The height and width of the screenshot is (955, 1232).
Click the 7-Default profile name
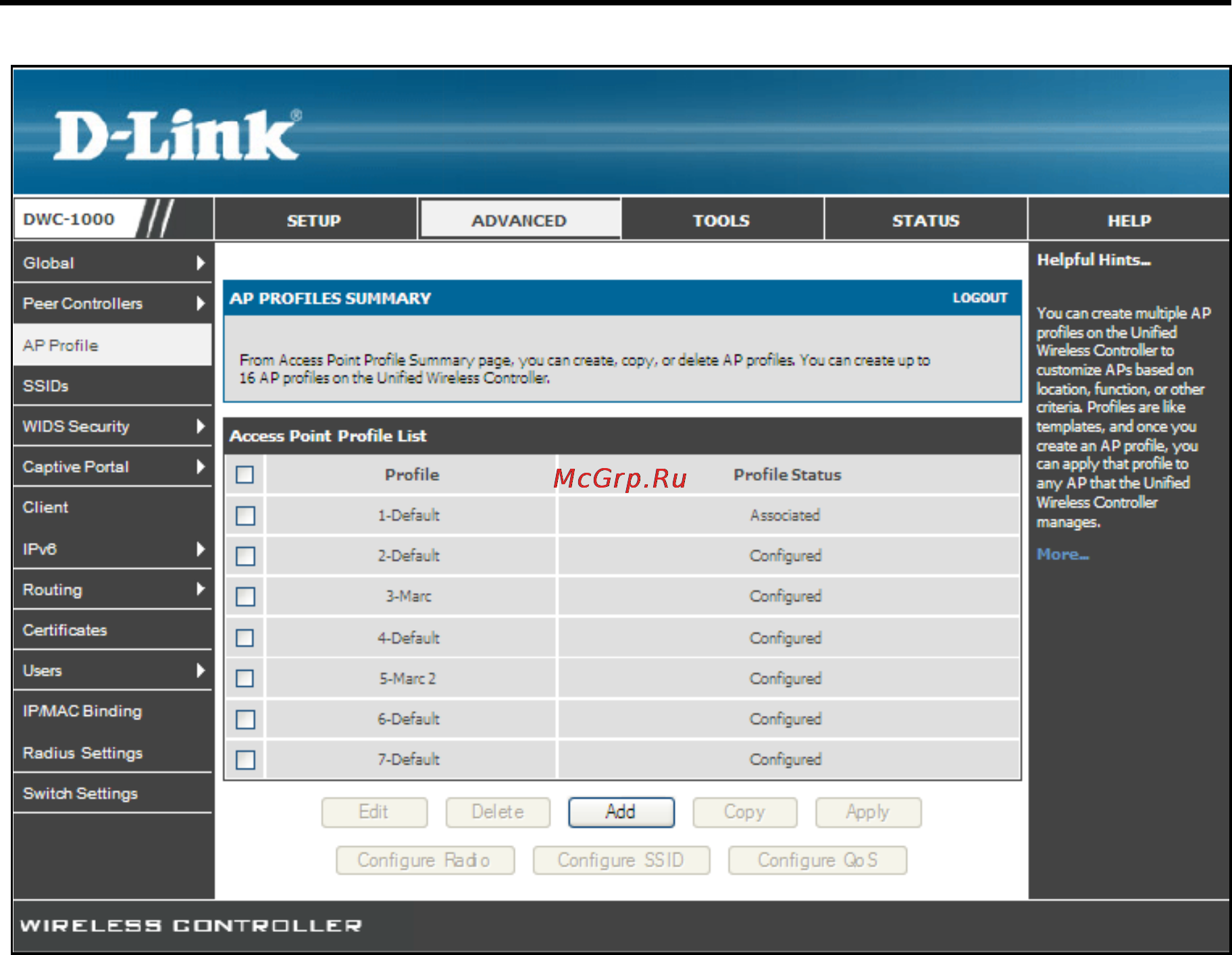(409, 760)
